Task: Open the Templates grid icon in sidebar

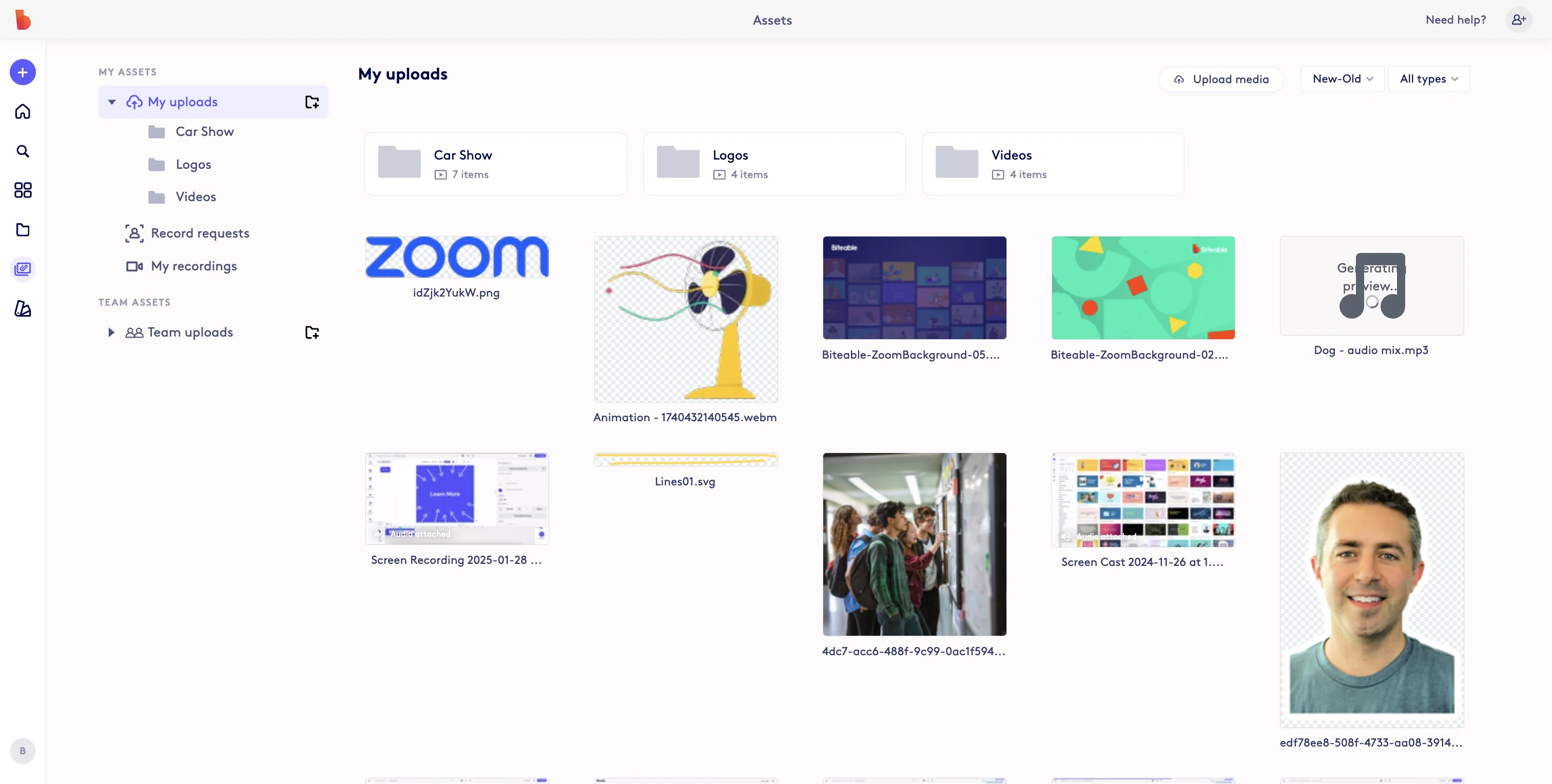Action: click(22, 190)
